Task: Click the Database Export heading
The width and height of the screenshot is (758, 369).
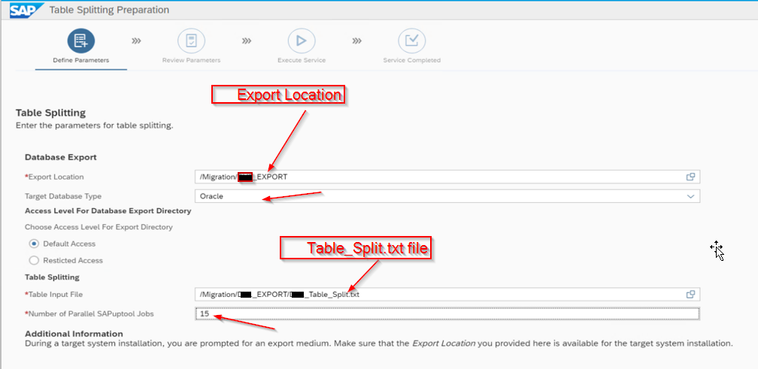Action: (x=61, y=157)
